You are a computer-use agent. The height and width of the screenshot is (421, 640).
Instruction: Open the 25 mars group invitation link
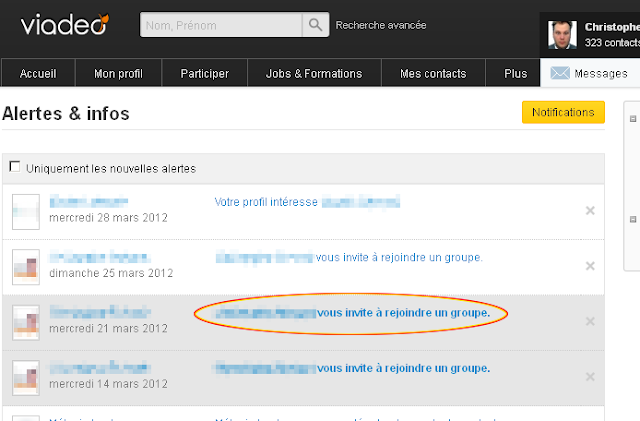click(x=349, y=258)
